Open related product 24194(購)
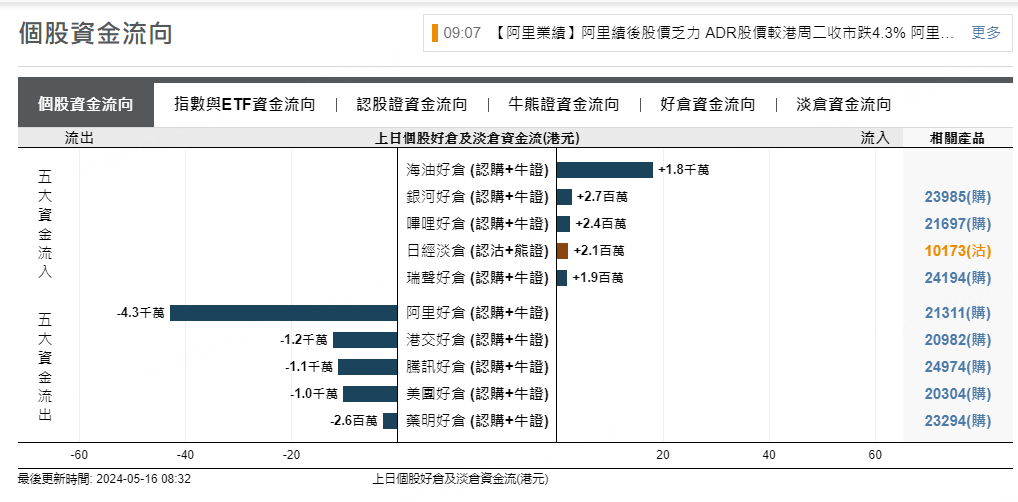Image resolution: width=1018 pixels, height=502 pixels. pos(958,278)
